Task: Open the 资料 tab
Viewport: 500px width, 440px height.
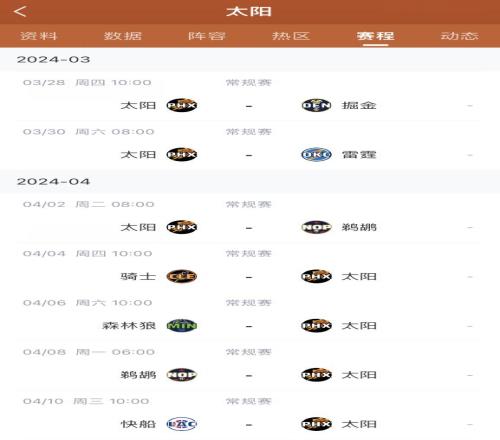Action: coord(39,36)
